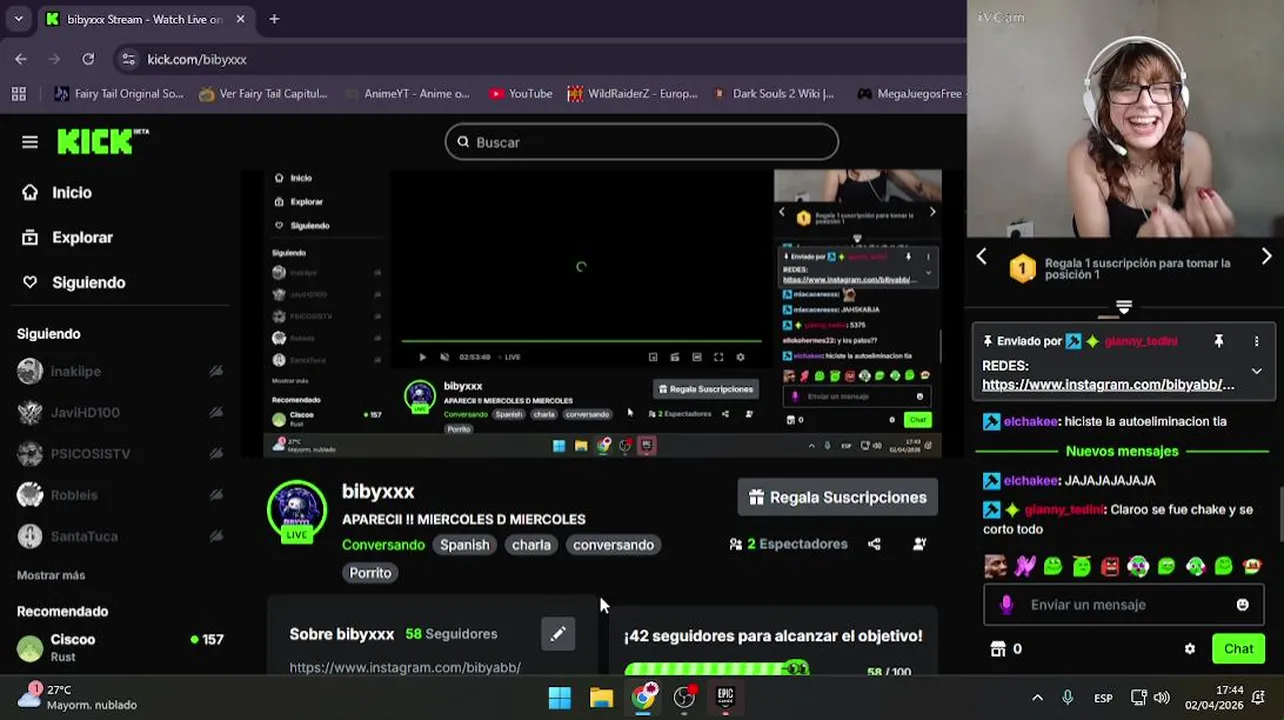Switch input language ESP indicator

pos(1103,698)
